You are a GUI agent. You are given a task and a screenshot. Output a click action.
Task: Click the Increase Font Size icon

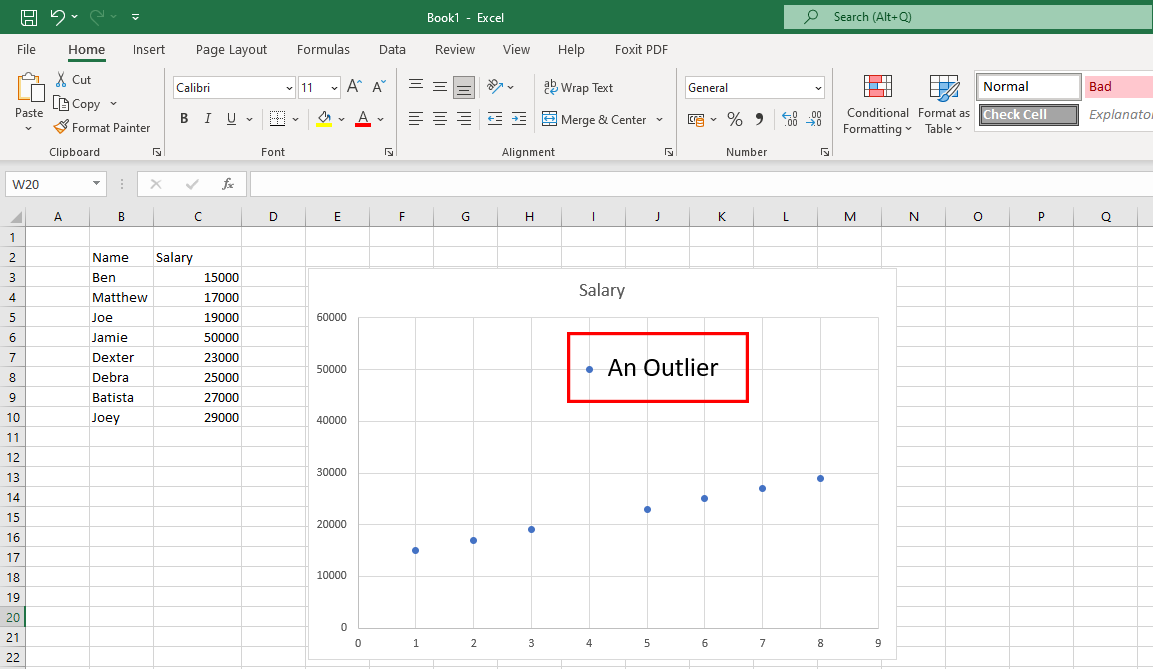click(x=355, y=88)
